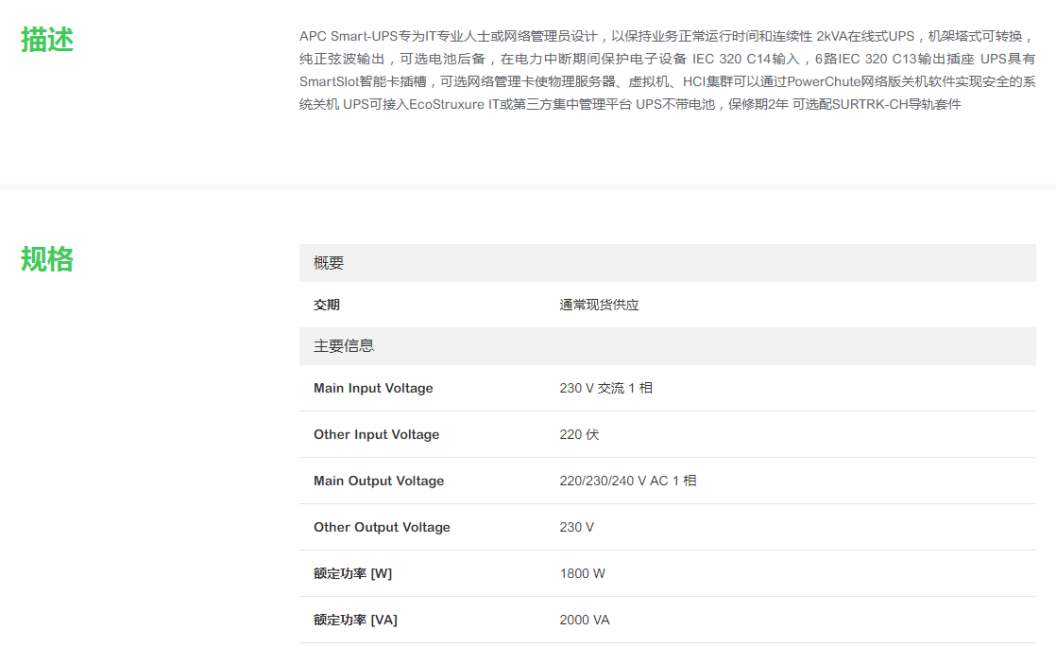Click the 220/230/240 V AC 1 相 value
This screenshot has height=648, width=1056.
tap(628, 481)
